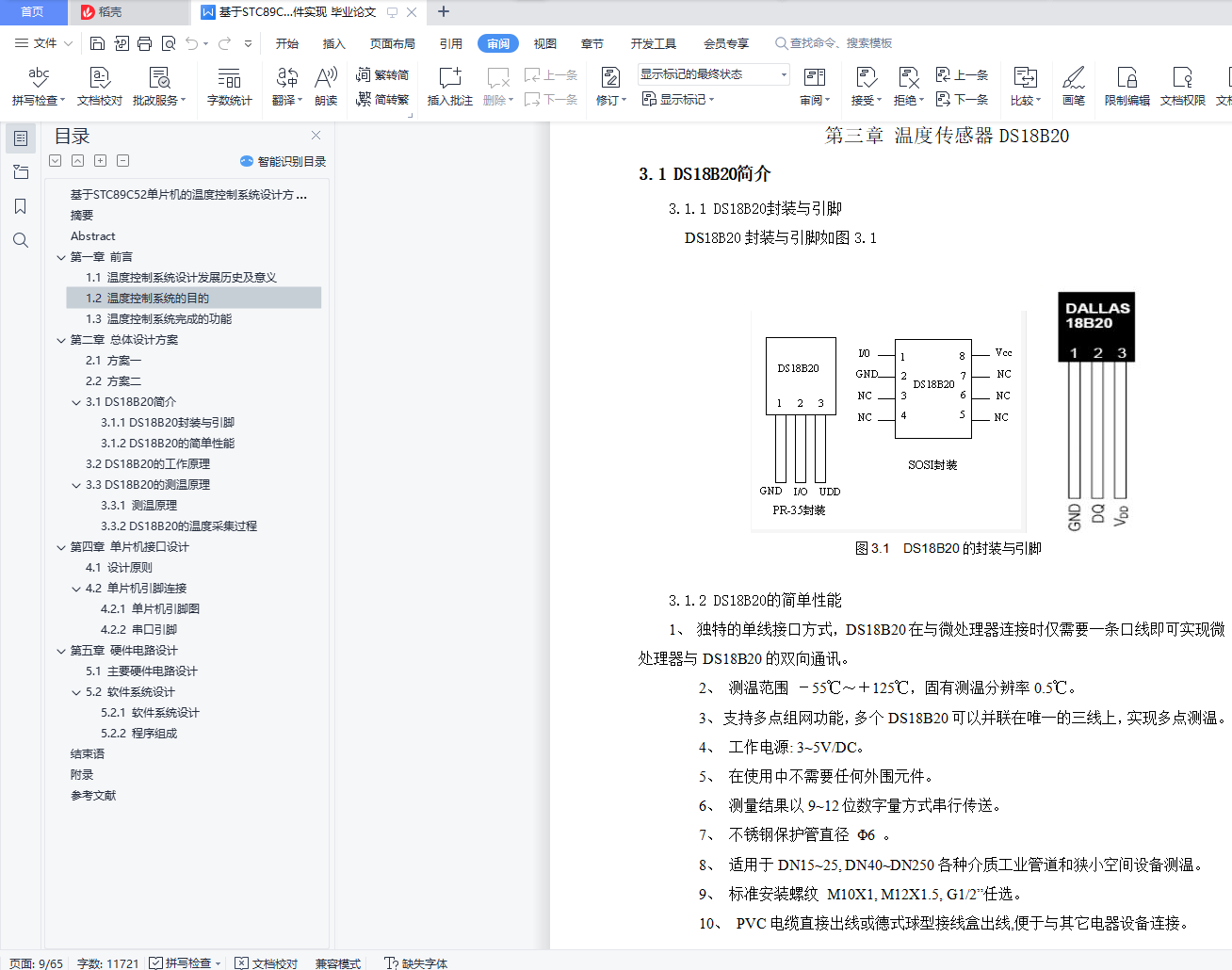The width and height of the screenshot is (1232, 970).
Task: Open the 文件 menu
Action: pyautogui.click(x=43, y=43)
